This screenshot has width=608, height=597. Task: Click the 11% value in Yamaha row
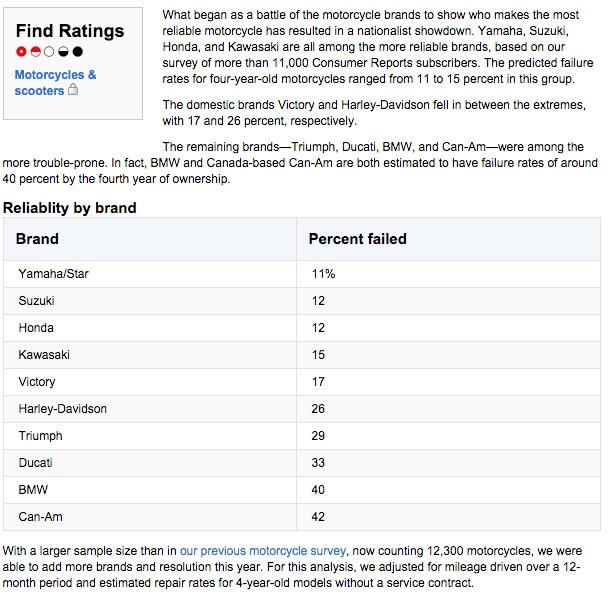(323, 274)
